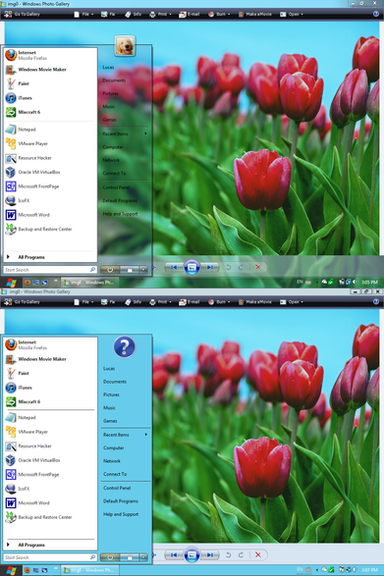Rotate clockwise in the lower Photo Gallery controls
Screen dimensions: 384x576
(241, 555)
